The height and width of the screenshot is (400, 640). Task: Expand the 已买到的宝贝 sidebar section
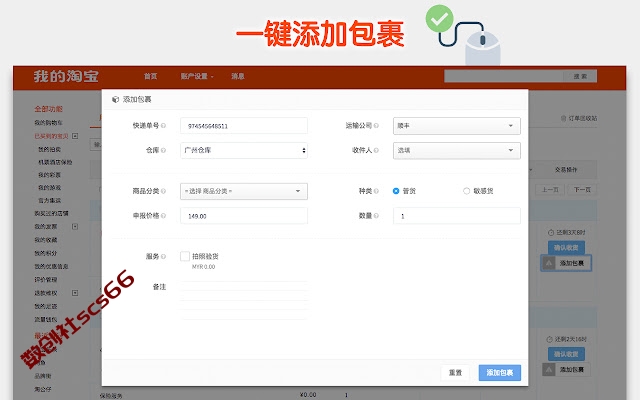75,136
